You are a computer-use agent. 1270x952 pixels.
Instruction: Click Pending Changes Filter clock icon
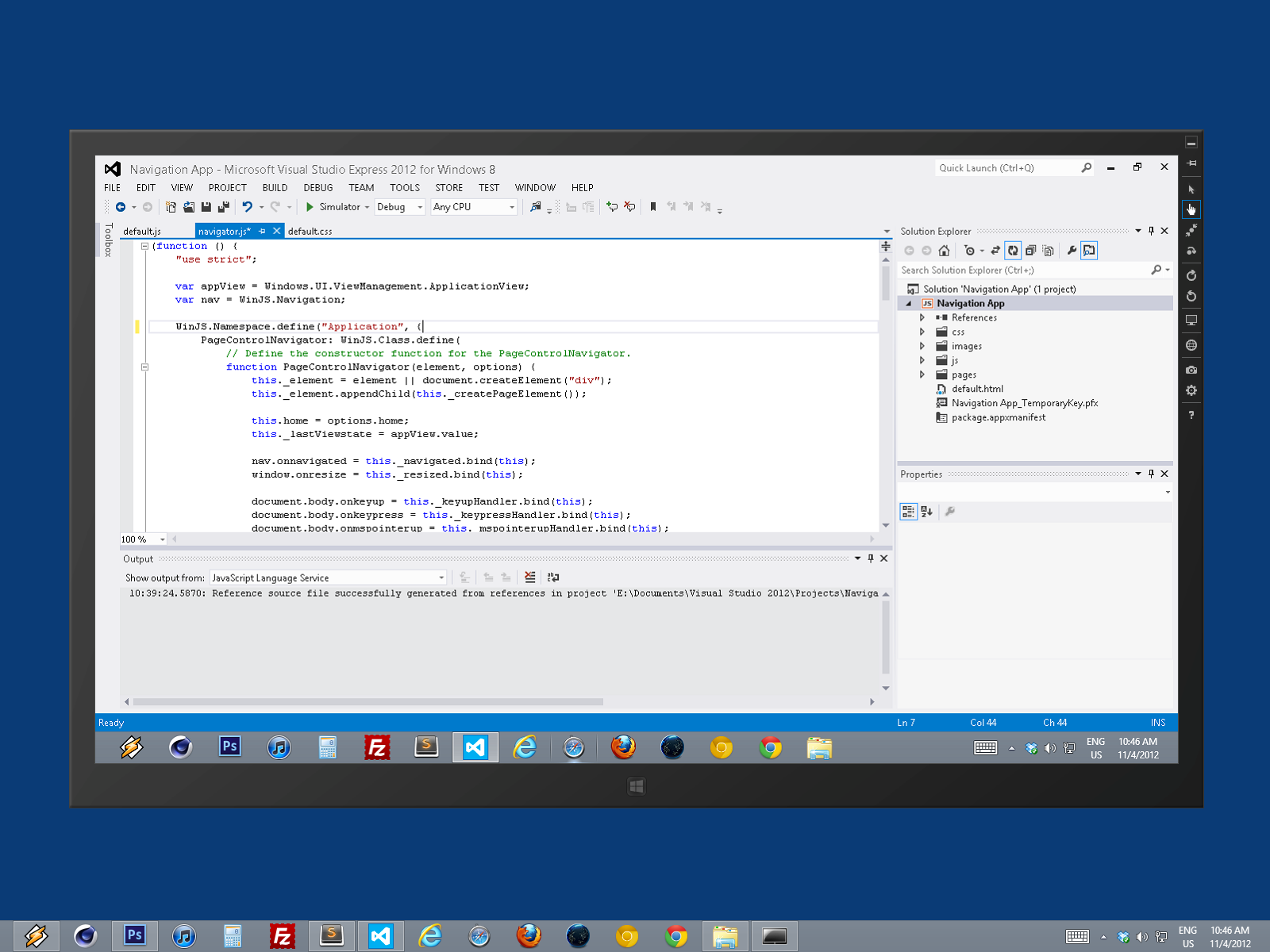[969, 251]
